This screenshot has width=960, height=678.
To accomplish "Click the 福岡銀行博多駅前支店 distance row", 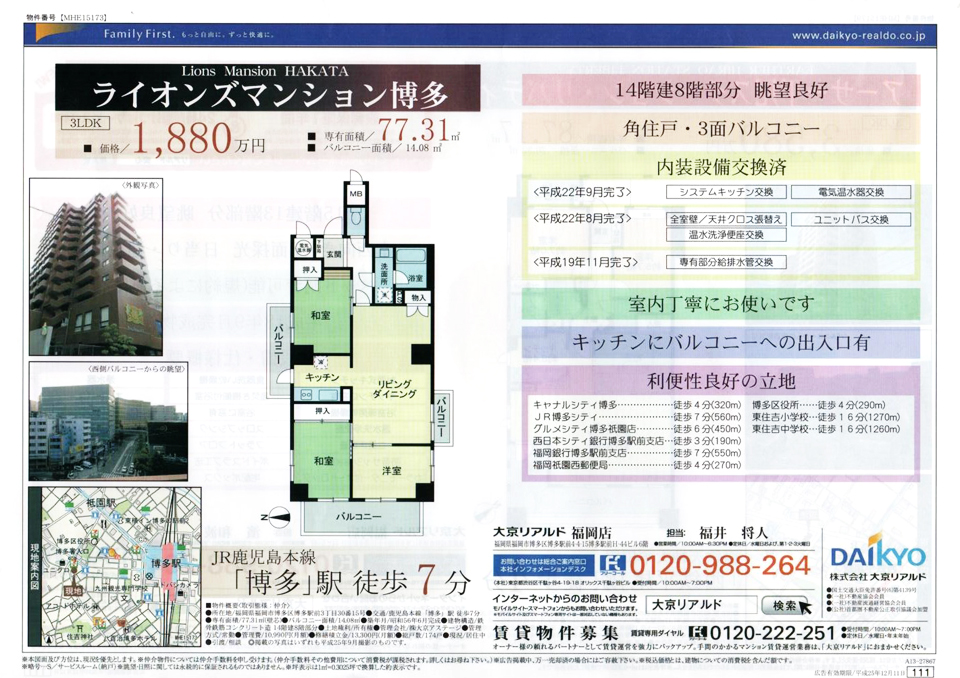I will coord(637,453).
